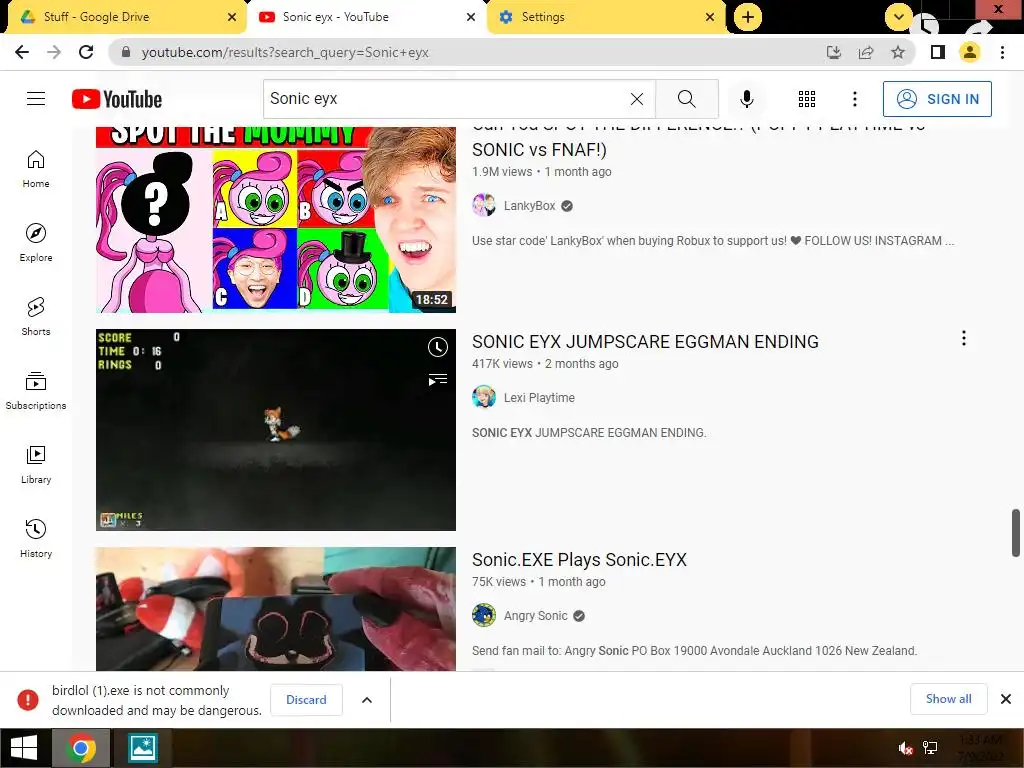Bookmark this page with the star icon
1024x768 pixels.
(x=898, y=52)
